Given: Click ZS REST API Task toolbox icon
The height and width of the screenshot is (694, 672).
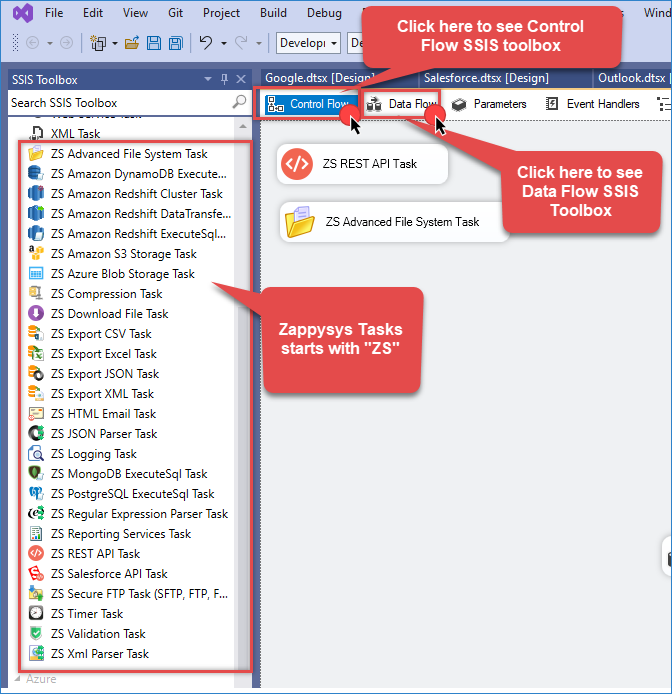Looking at the screenshot, I should coord(36,553).
